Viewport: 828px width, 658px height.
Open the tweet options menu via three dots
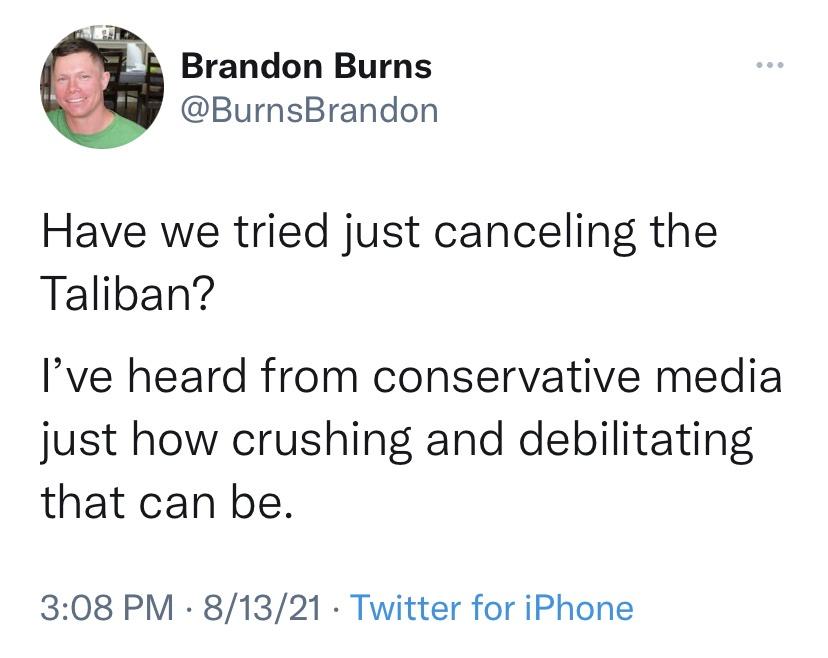tap(770, 63)
